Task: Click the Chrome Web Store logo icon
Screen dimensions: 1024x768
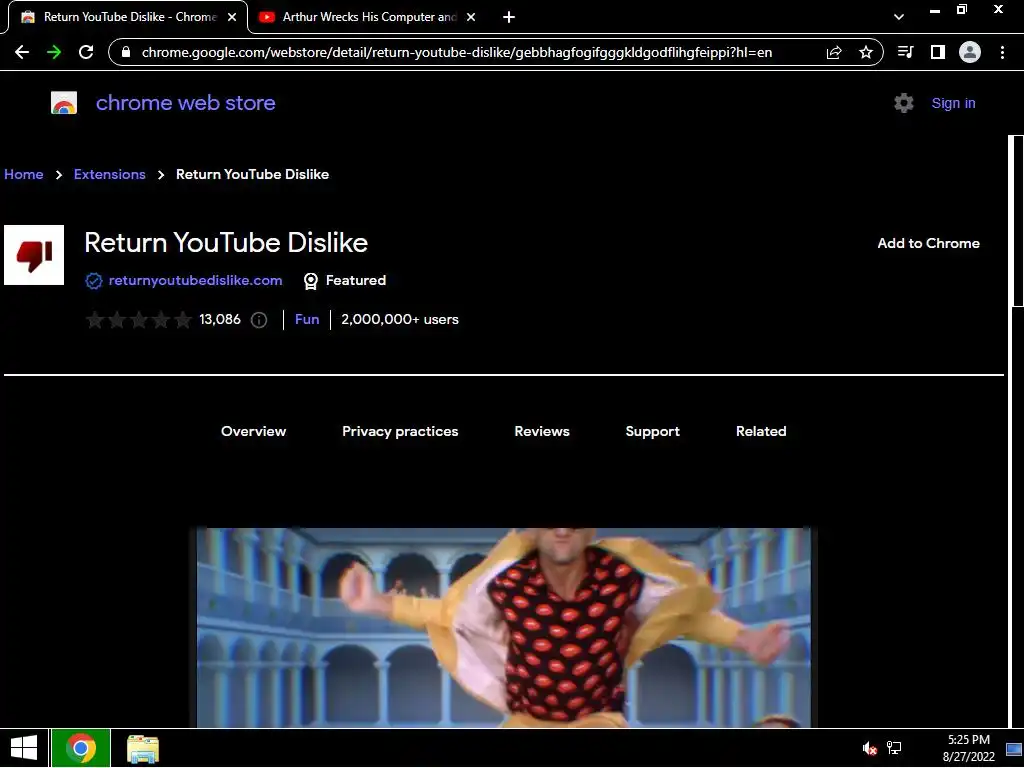Action: click(64, 103)
